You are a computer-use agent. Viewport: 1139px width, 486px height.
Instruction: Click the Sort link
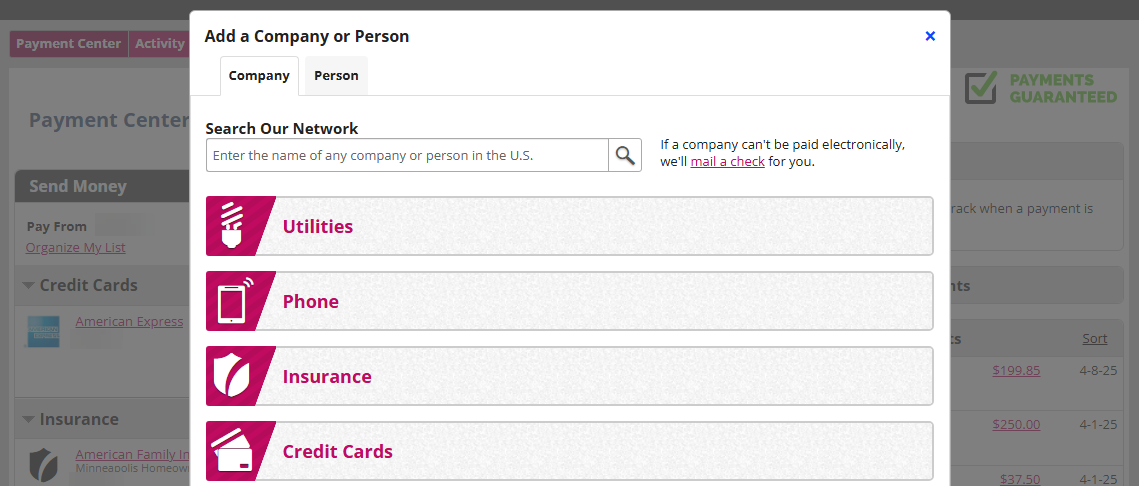pos(1095,339)
